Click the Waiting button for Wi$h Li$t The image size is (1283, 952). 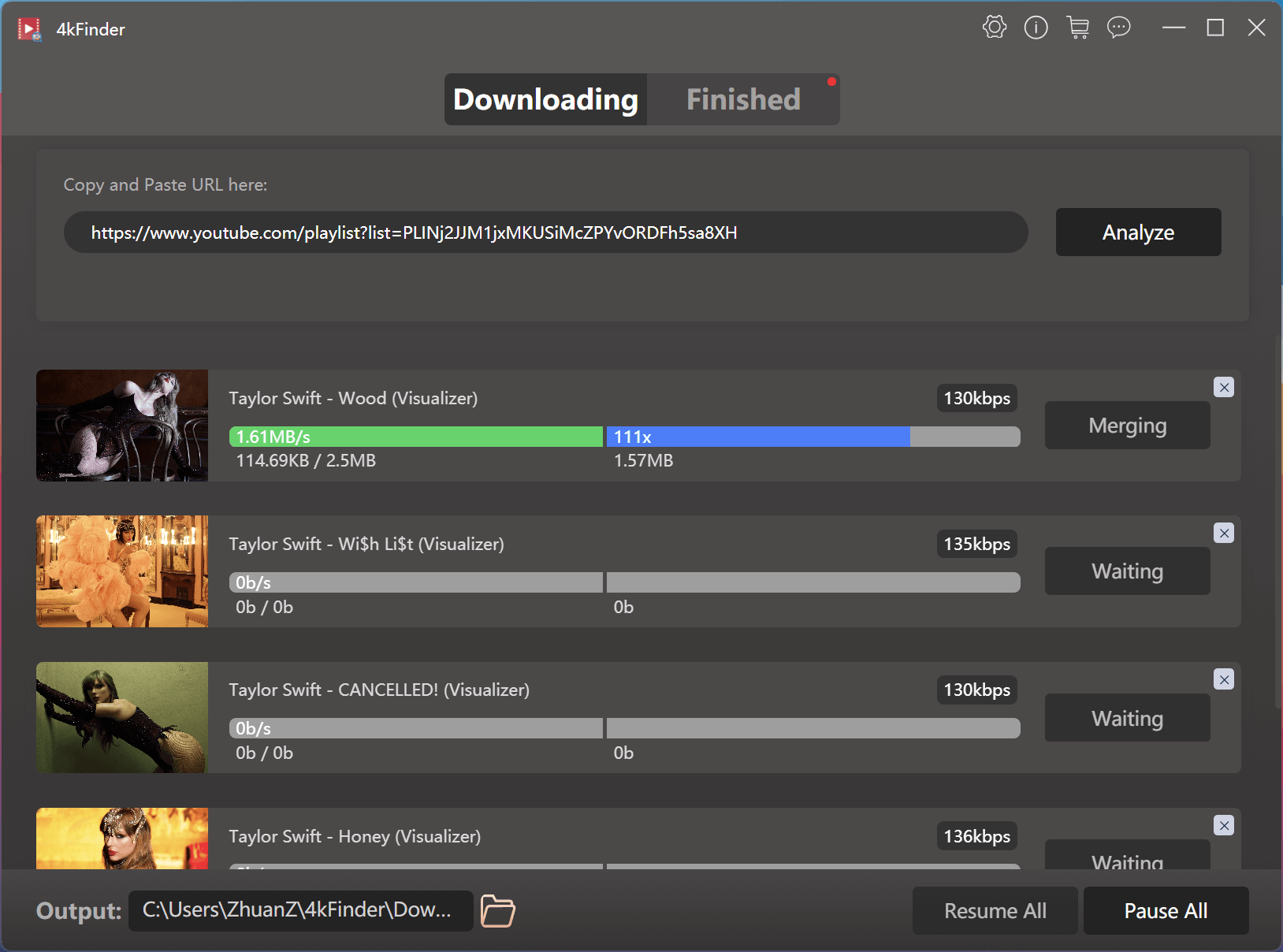[x=1127, y=571]
